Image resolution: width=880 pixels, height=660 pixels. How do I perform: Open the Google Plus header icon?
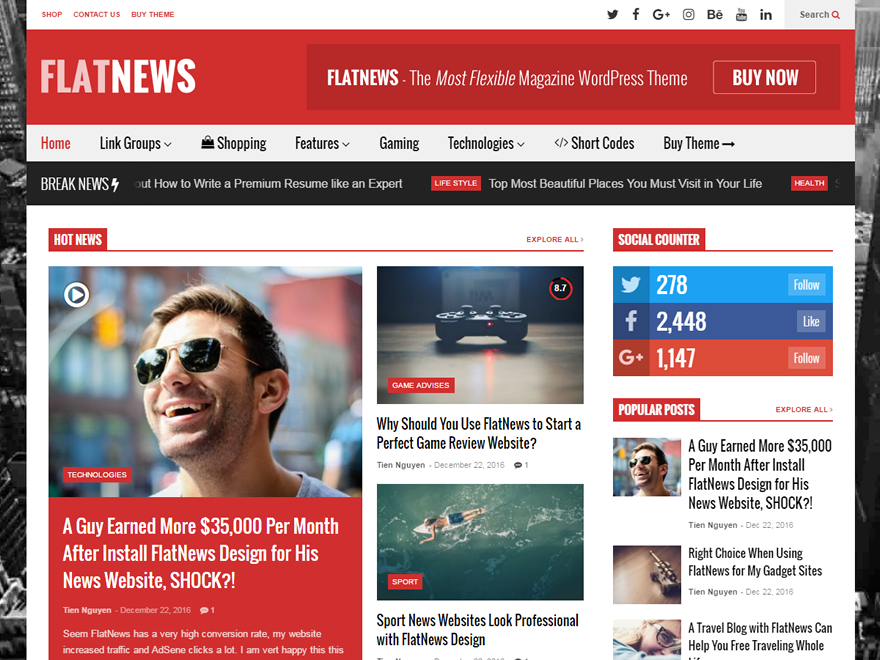pos(661,14)
